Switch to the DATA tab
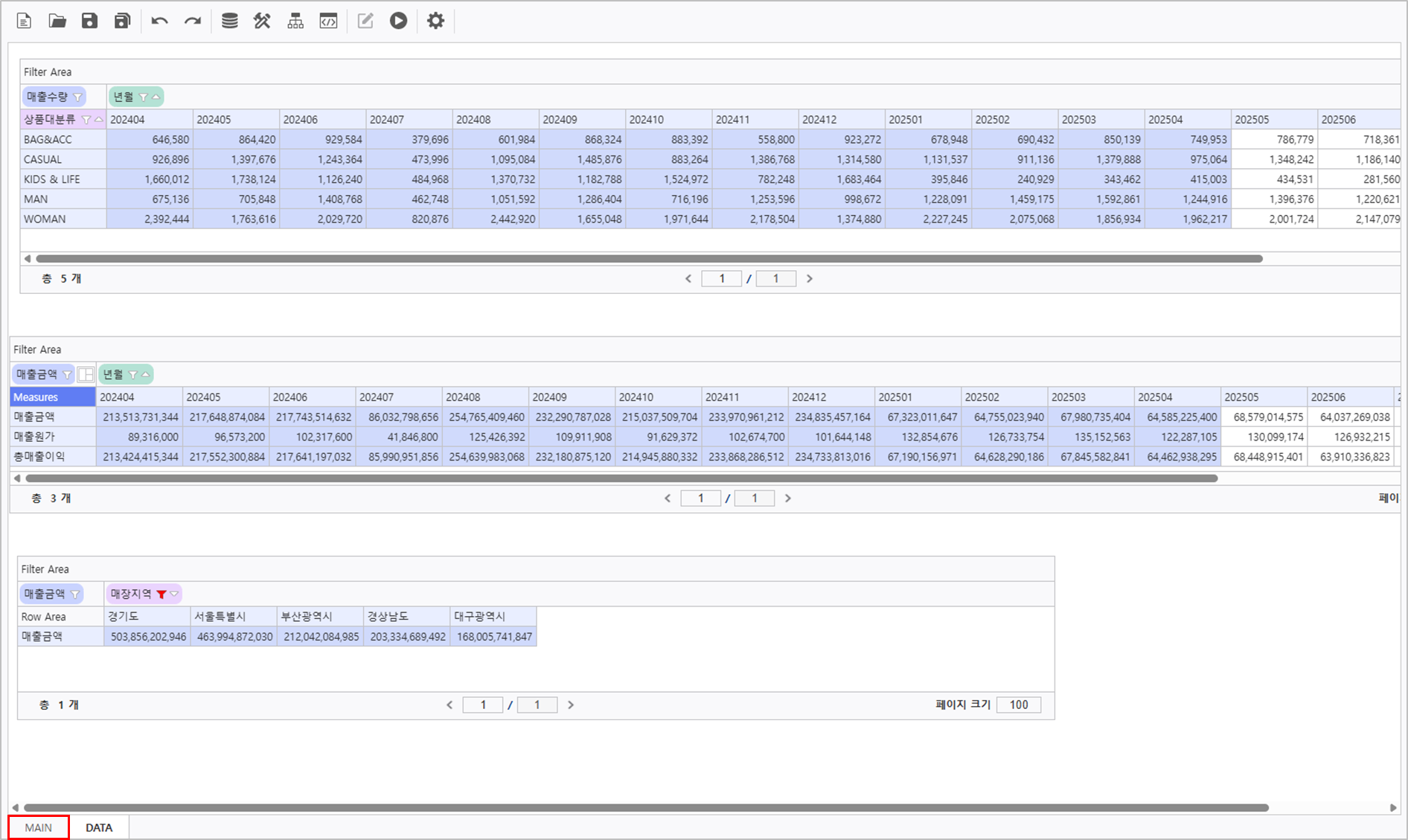This screenshot has width=1408, height=840. pyautogui.click(x=98, y=827)
